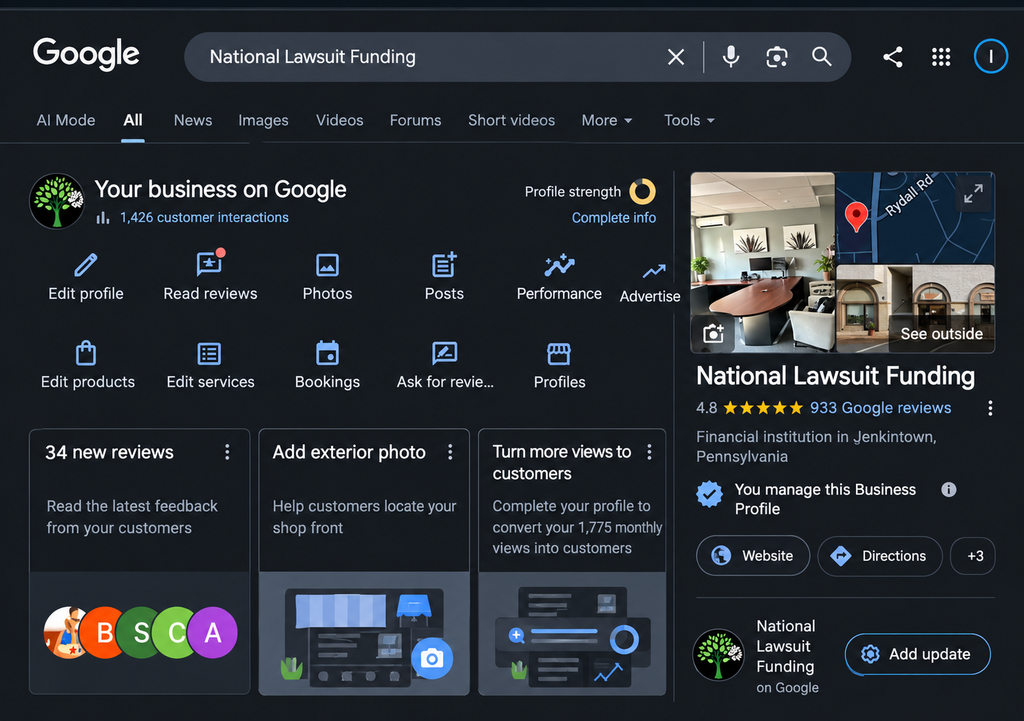Open Edit products shopping bag icon

pyautogui.click(x=86, y=353)
